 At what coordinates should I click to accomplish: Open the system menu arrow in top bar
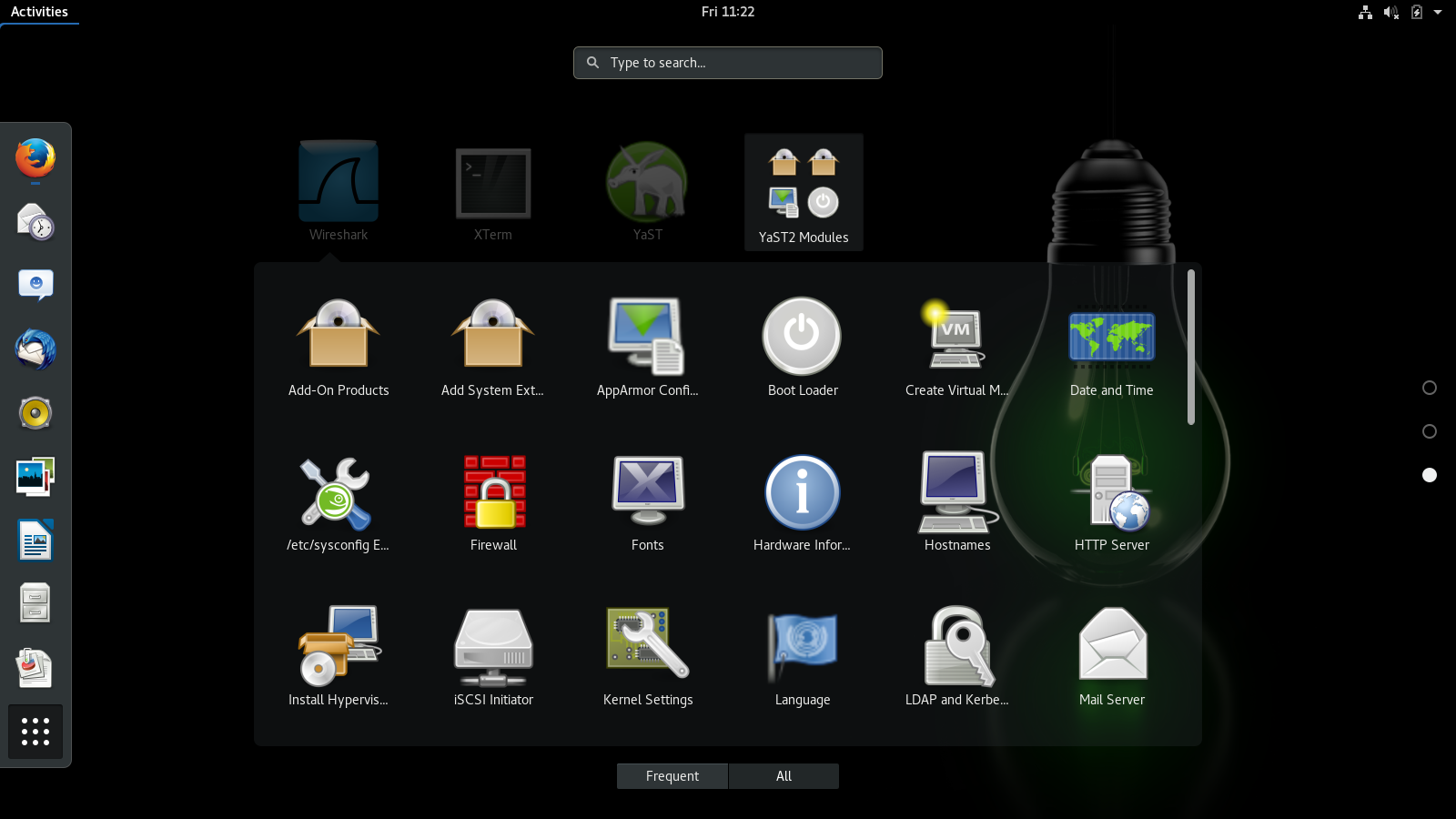(1438, 12)
